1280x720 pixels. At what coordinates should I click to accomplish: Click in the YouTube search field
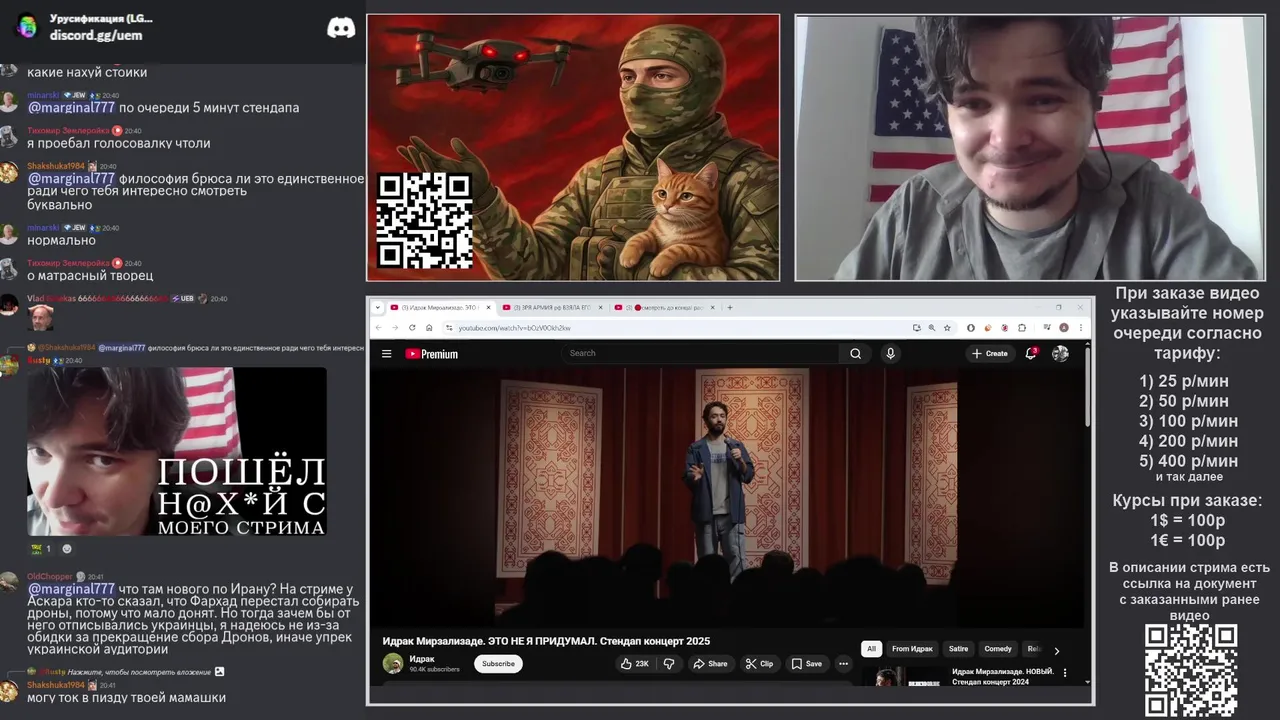[x=700, y=353]
